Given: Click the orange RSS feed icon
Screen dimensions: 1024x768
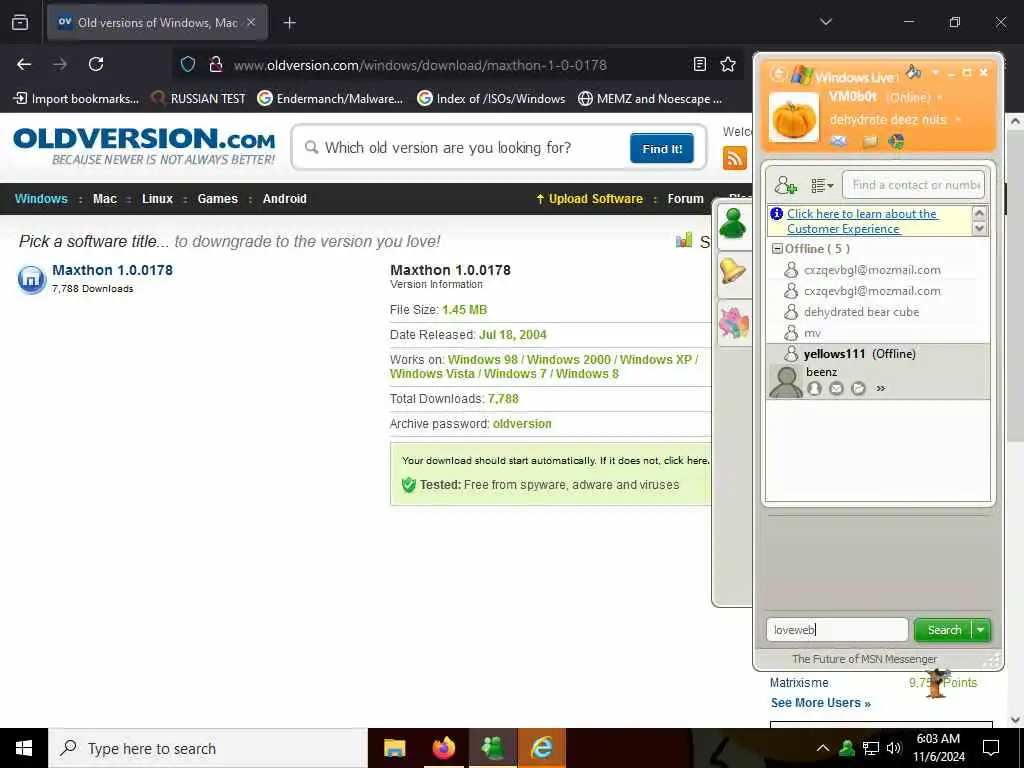Looking at the screenshot, I should point(735,159).
